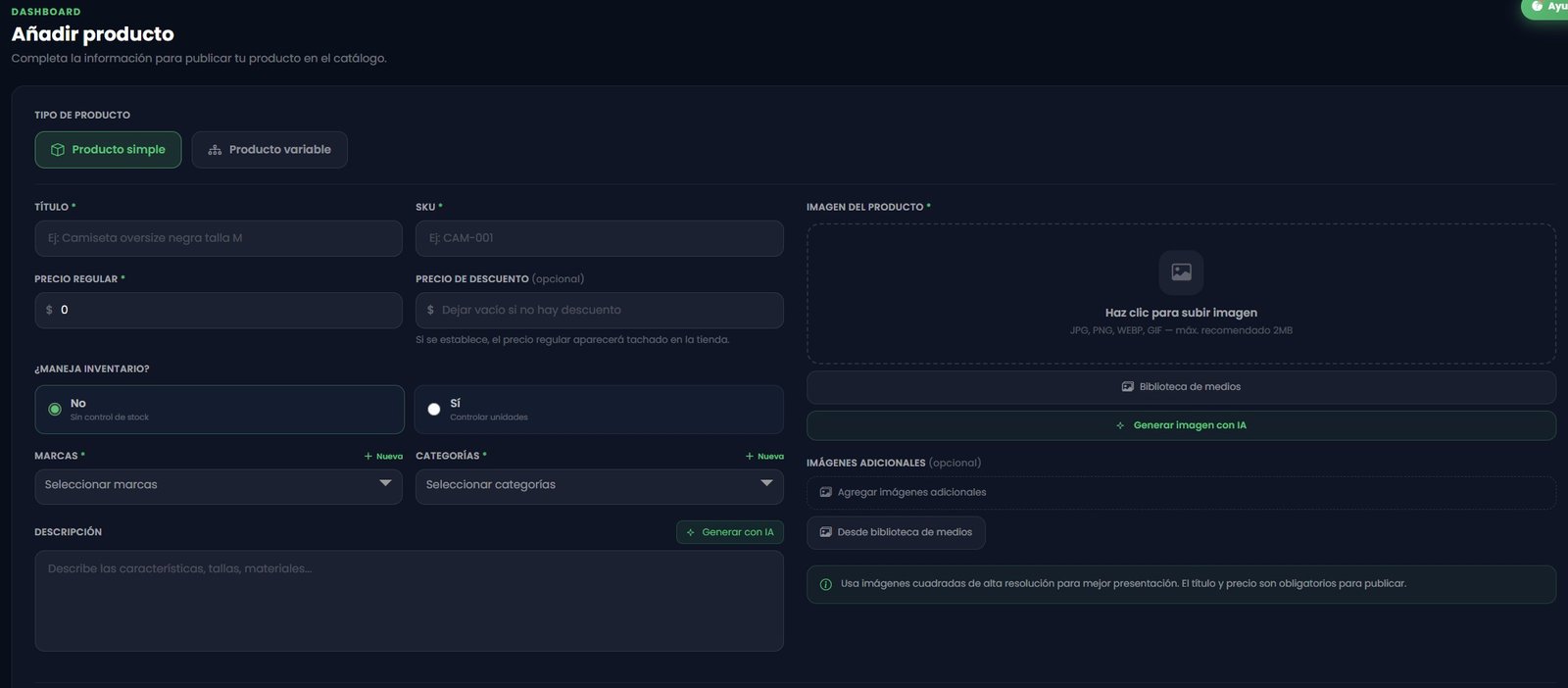Focus the Título input field
The height and width of the screenshot is (688, 1568).
218,238
